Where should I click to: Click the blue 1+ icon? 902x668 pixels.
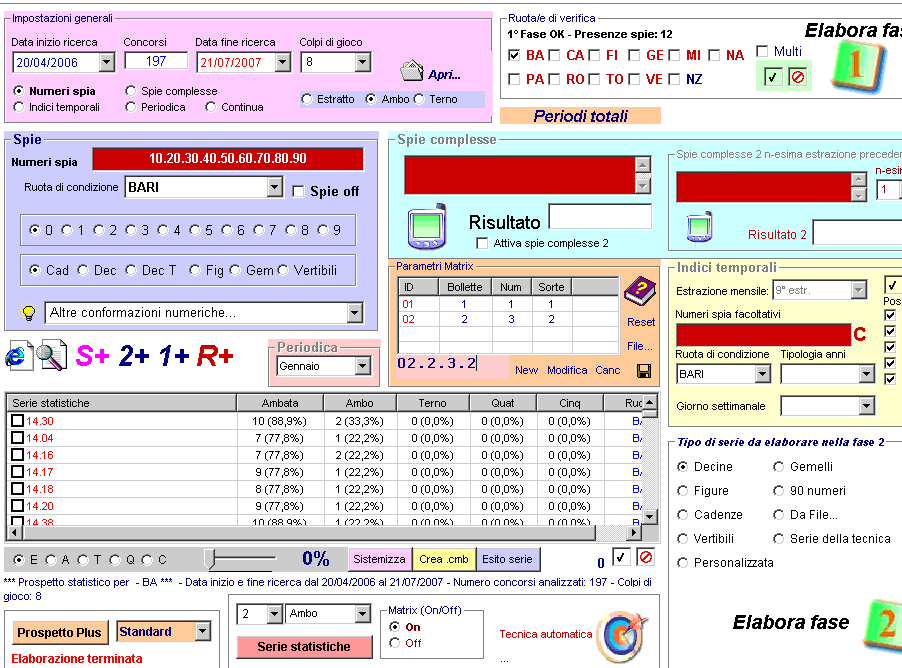click(x=173, y=356)
